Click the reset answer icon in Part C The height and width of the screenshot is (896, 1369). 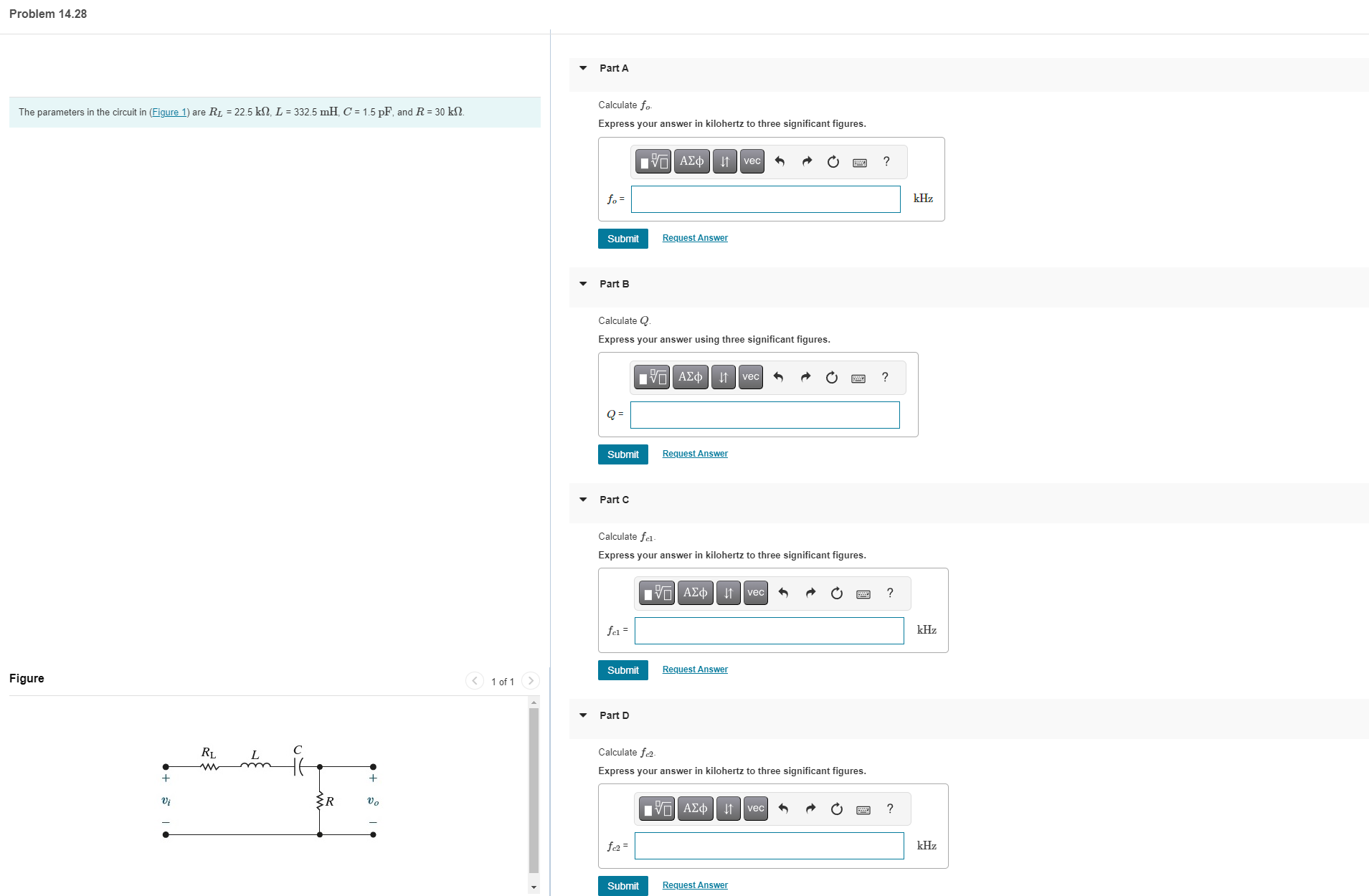[836, 593]
